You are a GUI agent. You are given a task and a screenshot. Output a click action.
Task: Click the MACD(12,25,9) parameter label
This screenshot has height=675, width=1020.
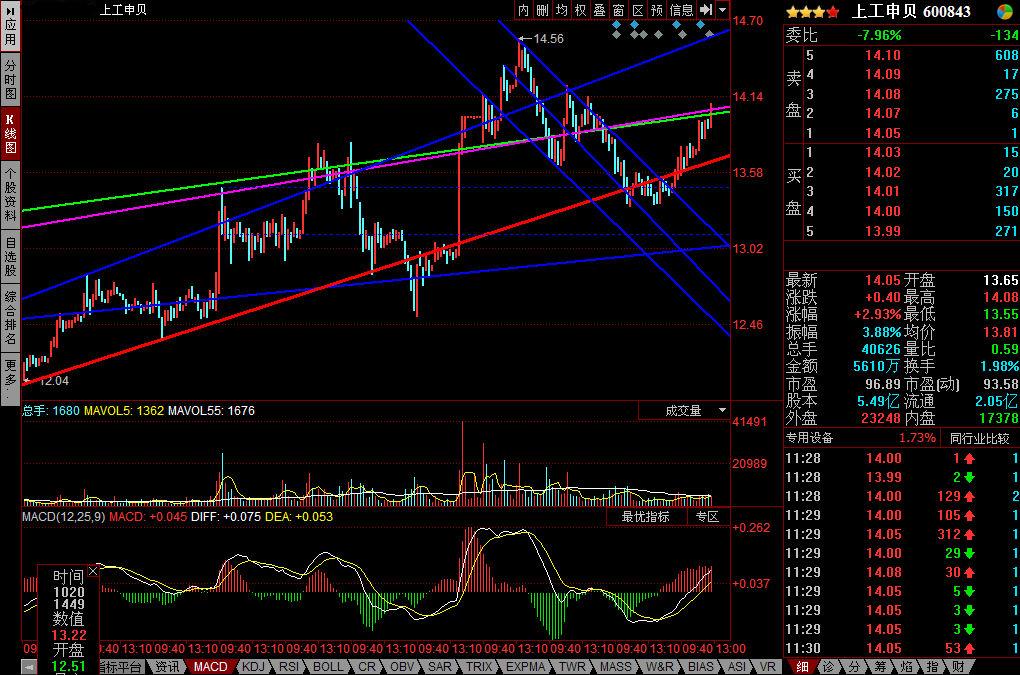(64, 517)
